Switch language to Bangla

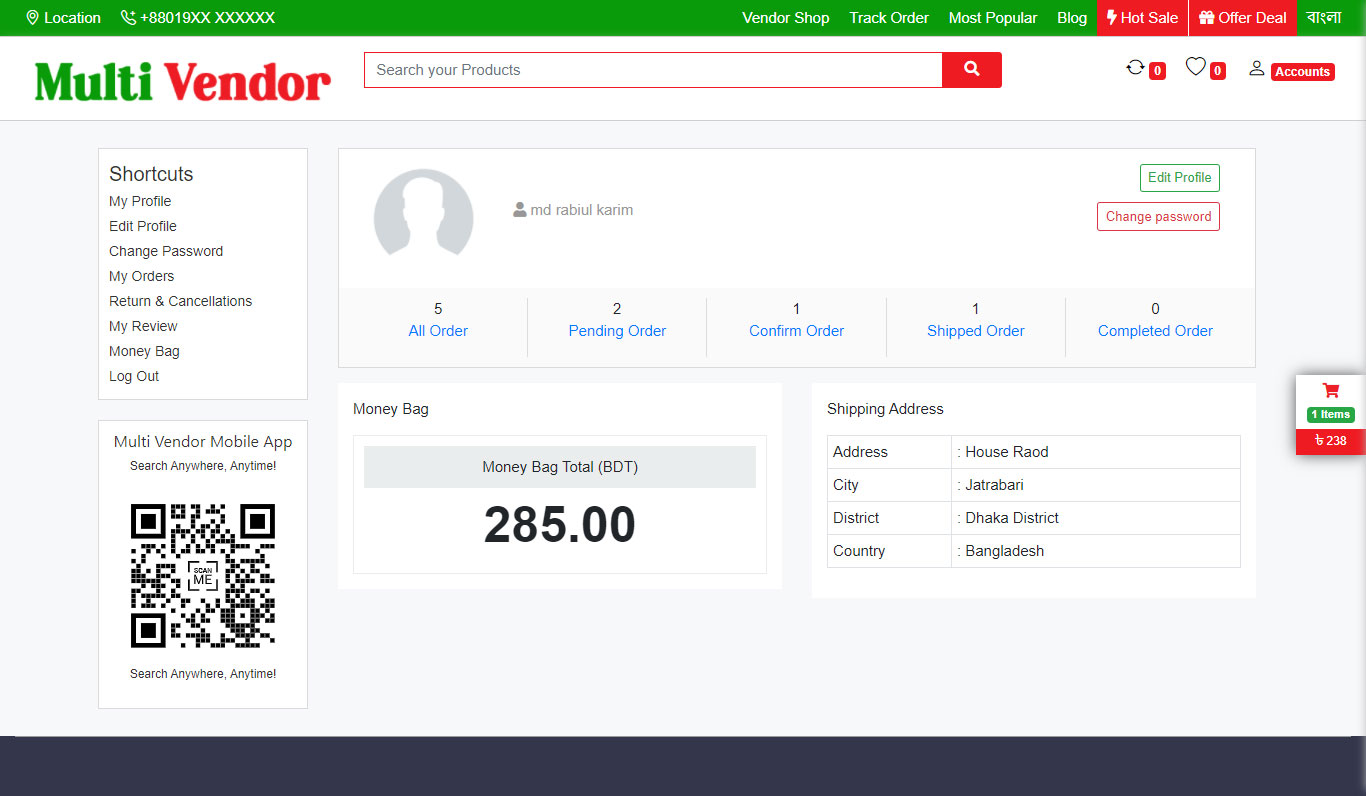[1323, 18]
